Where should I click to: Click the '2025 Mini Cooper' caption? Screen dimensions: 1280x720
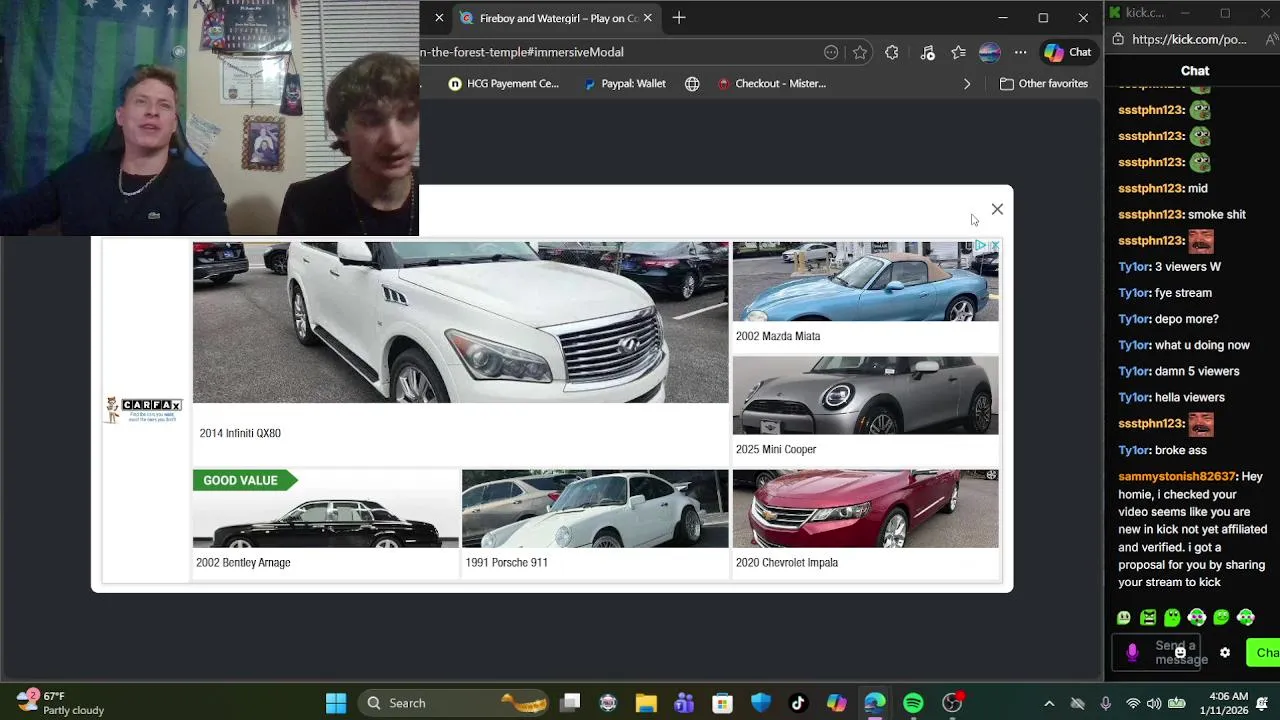click(x=776, y=449)
